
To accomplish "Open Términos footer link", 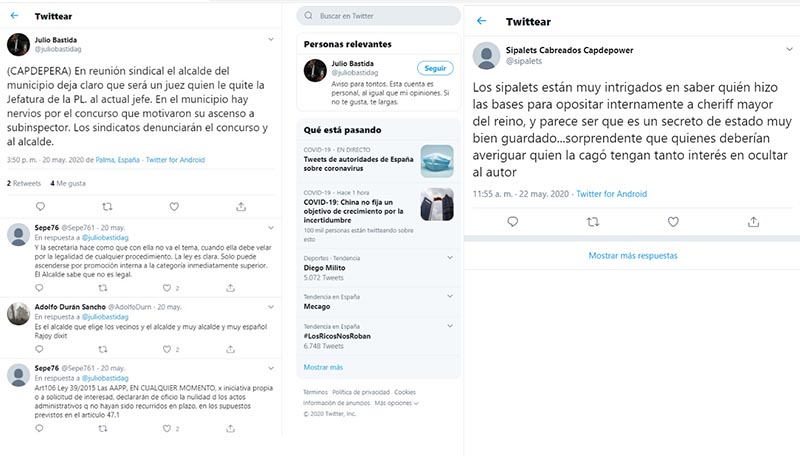I will tap(315, 392).
